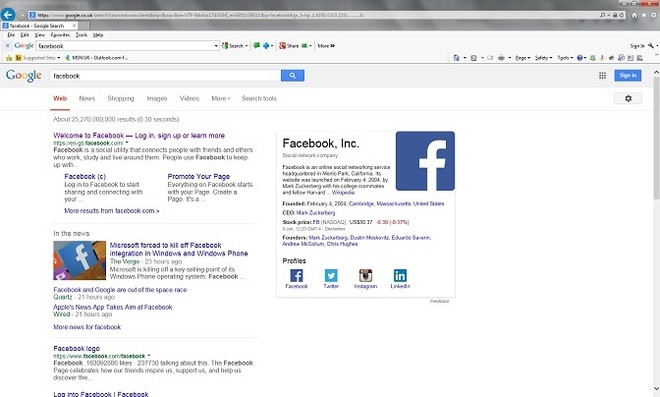Image resolution: width=660 pixels, height=397 pixels.
Task: Open Instagram profile icon in knowledge panel
Action: pyautogui.click(x=365, y=276)
